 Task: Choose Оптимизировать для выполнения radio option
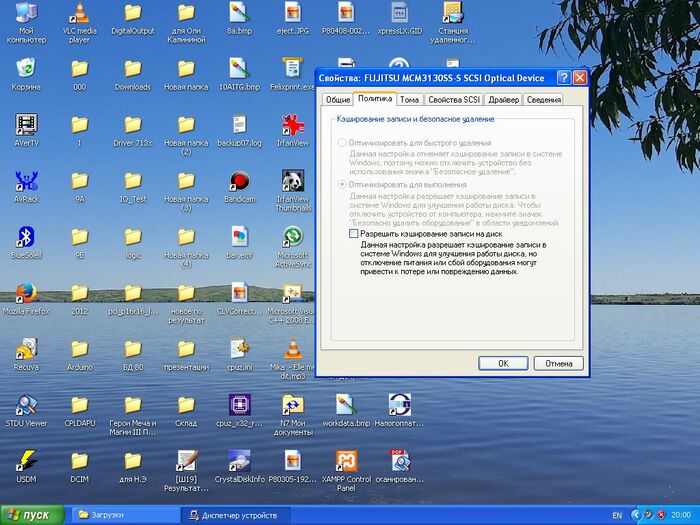(x=343, y=185)
